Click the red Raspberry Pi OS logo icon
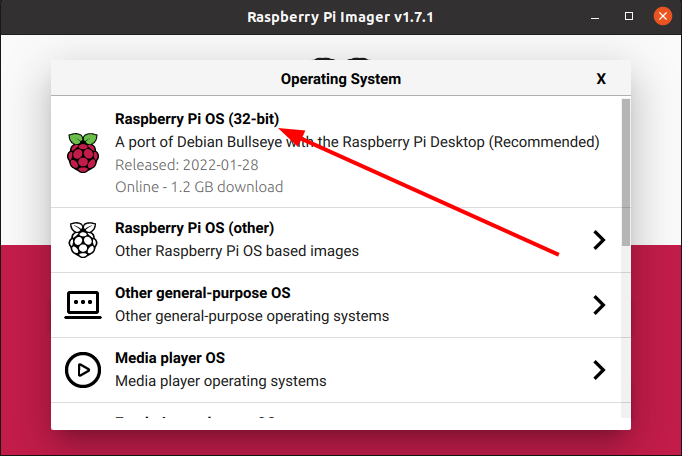 coord(83,153)
